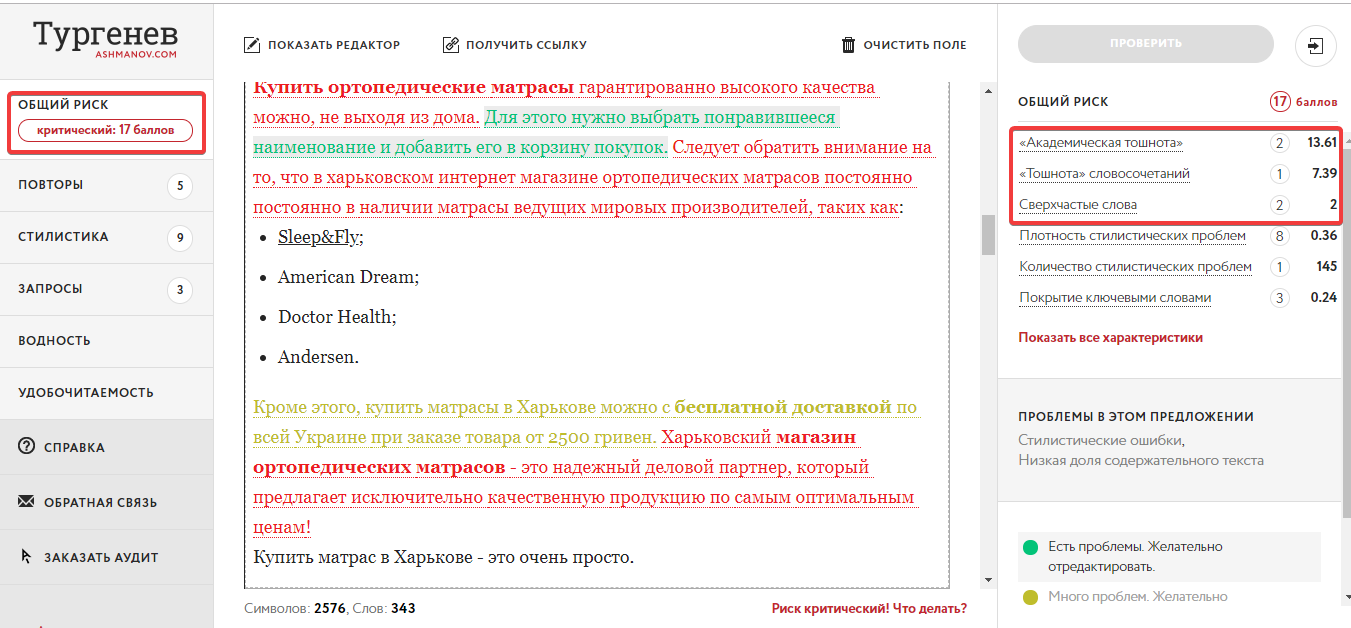Click the Проблемы в этом предложении heading
Viewport: 1351px width, 628px height.
[1136, 417]
